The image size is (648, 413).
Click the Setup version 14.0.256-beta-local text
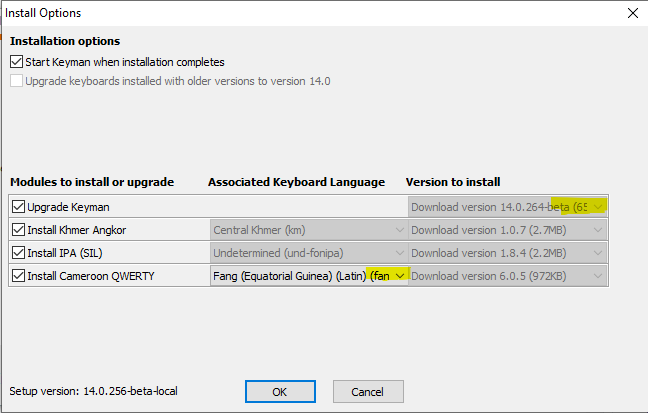coord(93,391)
